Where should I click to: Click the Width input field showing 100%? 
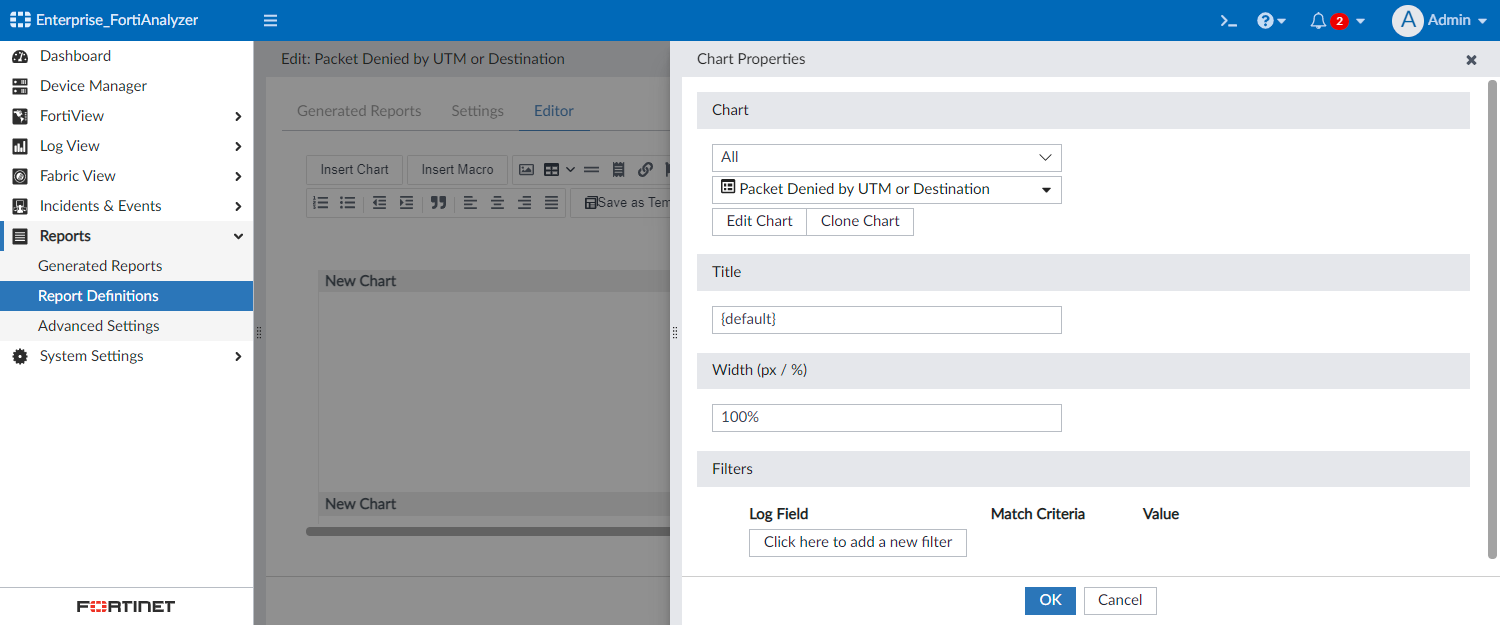pyautogui.click(x=886, y=417)
